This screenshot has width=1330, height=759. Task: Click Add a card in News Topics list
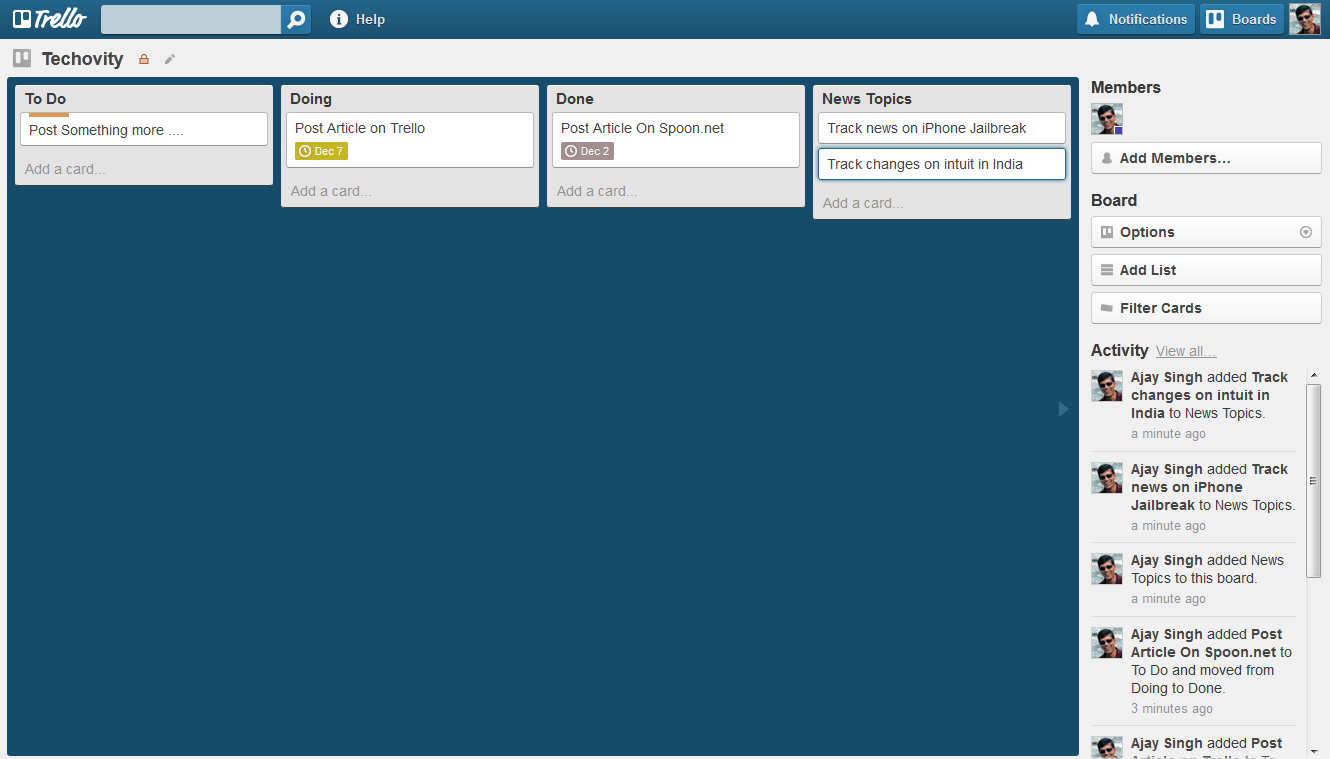pos(863,203)
